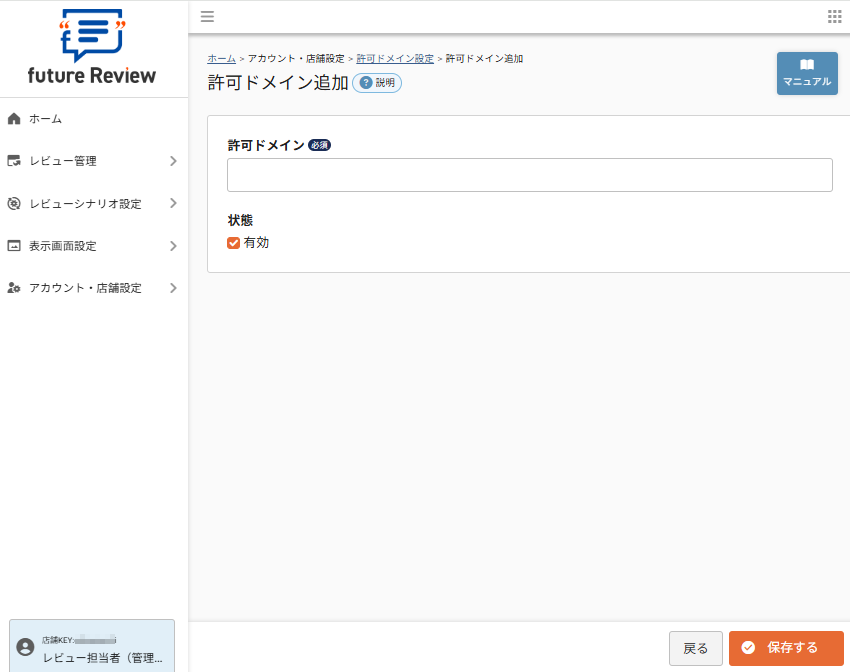Click the 表示画面設定 display settings icon

tap(14, 245)
